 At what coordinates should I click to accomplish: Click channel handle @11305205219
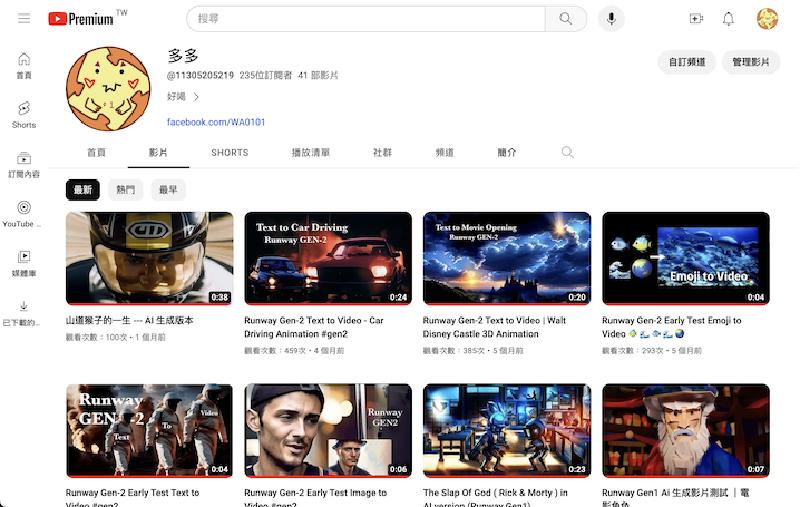(x=200, y=75)
